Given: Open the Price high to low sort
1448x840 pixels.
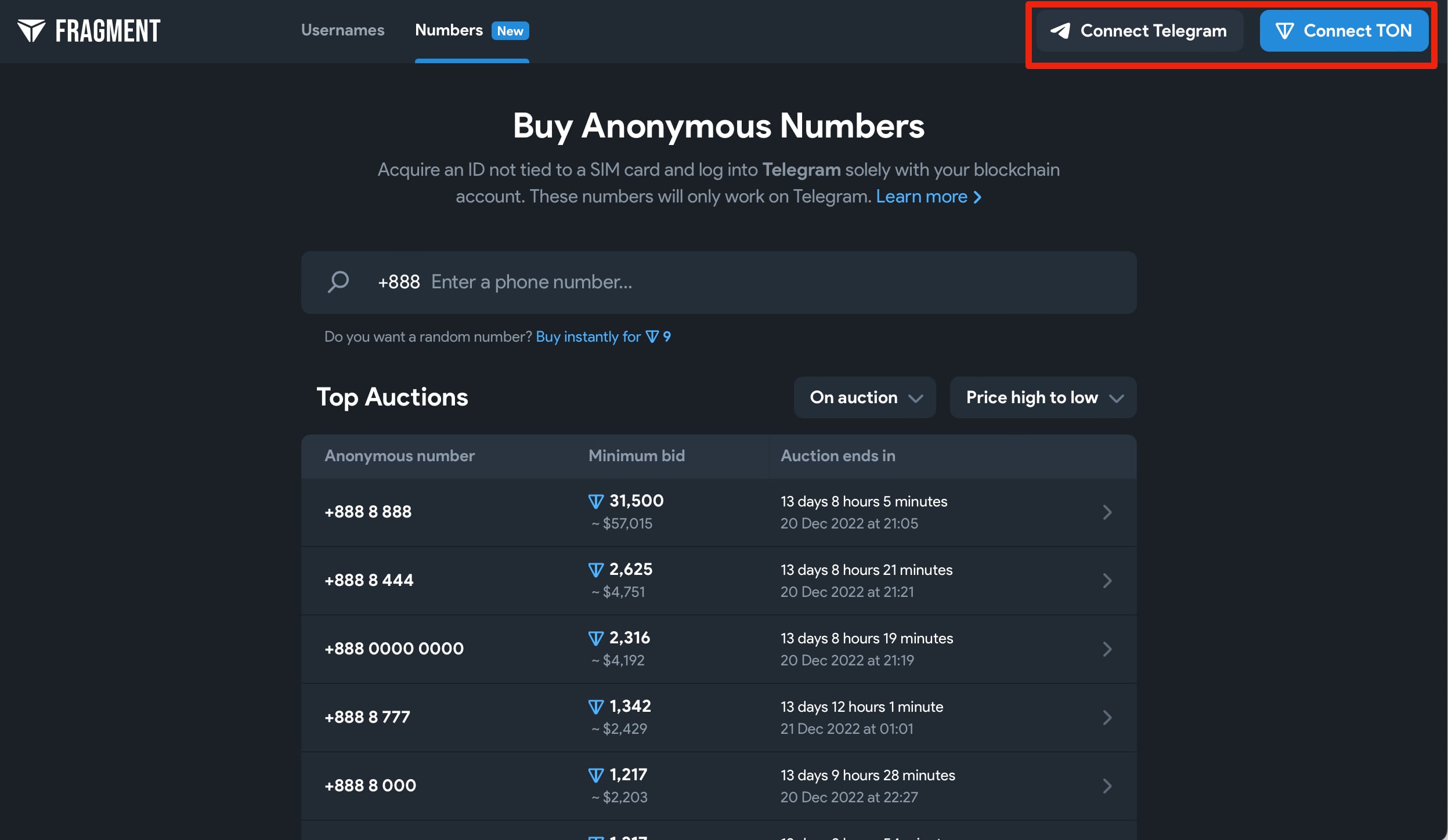Looking at the screenshot, I should click(x=1042, y=397).
